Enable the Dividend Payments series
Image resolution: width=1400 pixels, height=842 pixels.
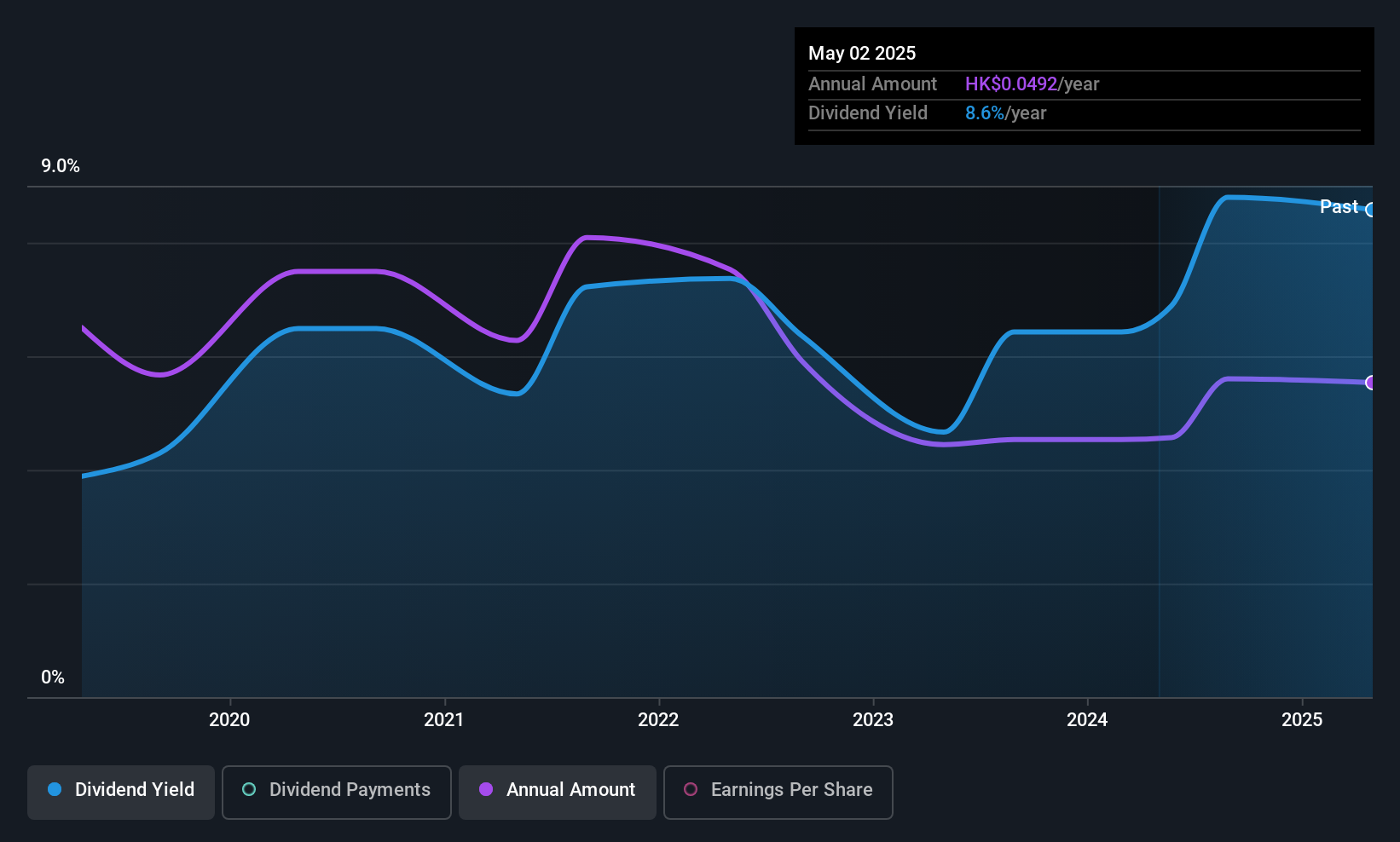coord(337,793)
